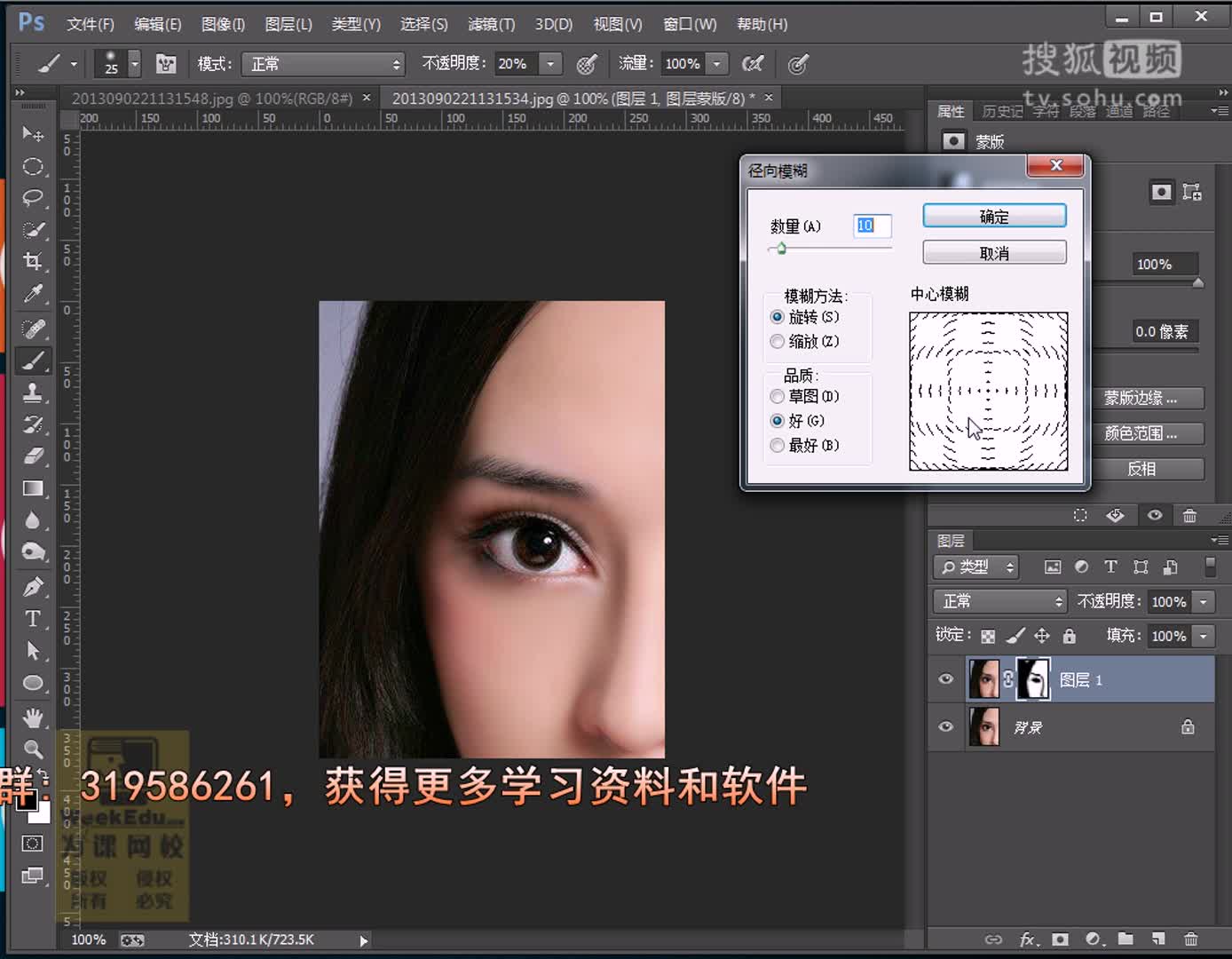
Task: Open the 模式 blend mode dropdown
Action: (323, 64)
